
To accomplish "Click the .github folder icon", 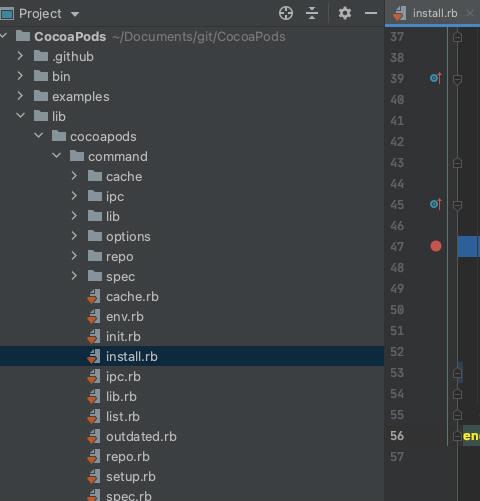I will click(x=41, y=56).
